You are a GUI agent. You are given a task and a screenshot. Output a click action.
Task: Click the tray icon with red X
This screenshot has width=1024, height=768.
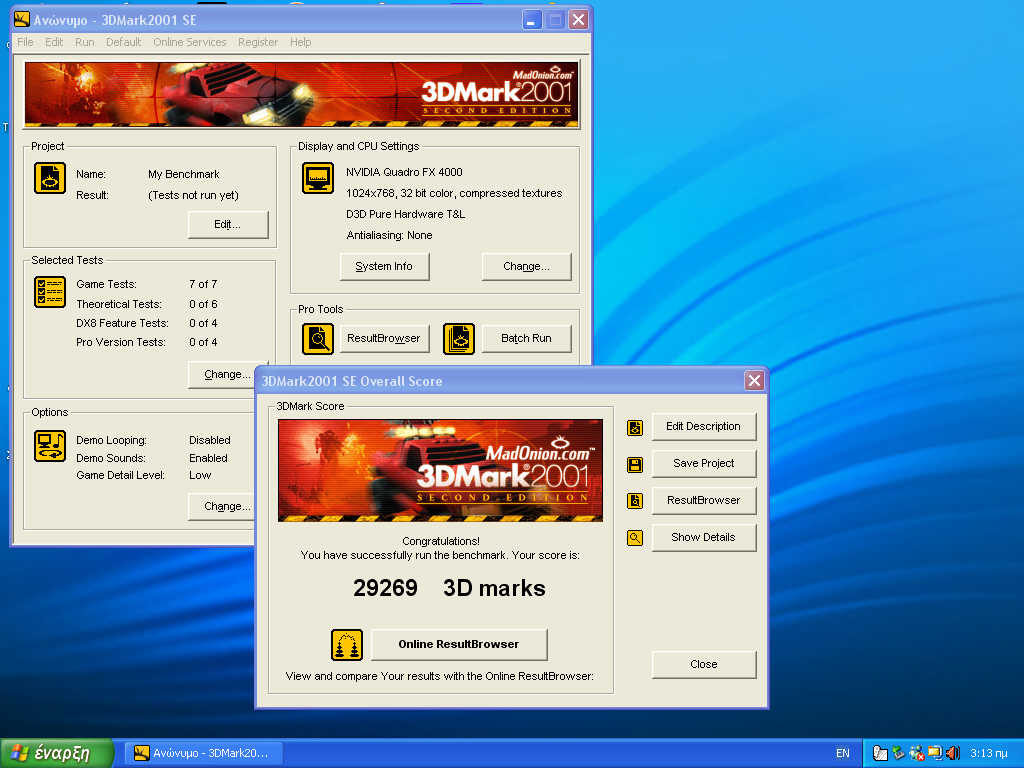click(917, 753)
